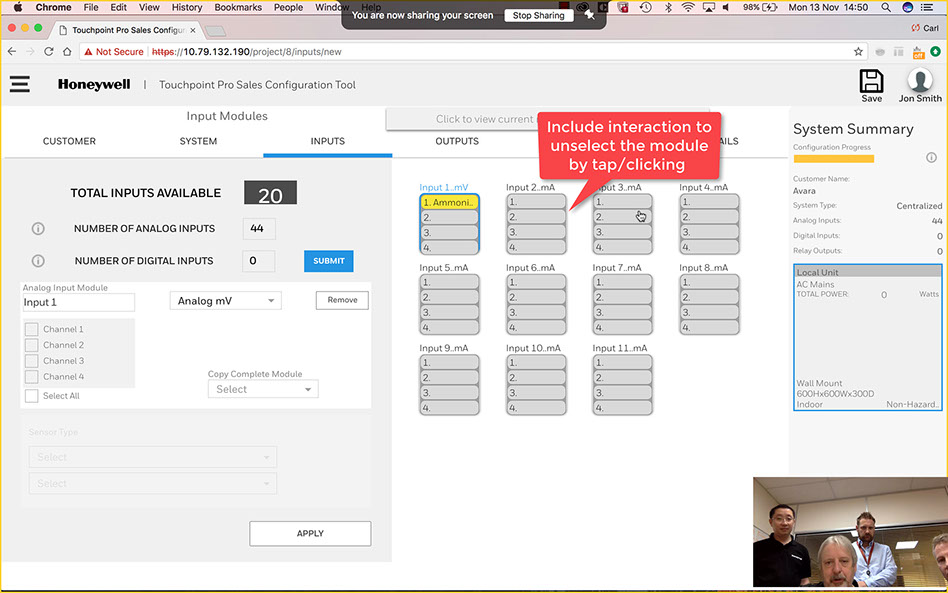This screenshot has width=948, height=593.
Task: Click info icon next to Configuration Progress
Action: coord(931,158)
